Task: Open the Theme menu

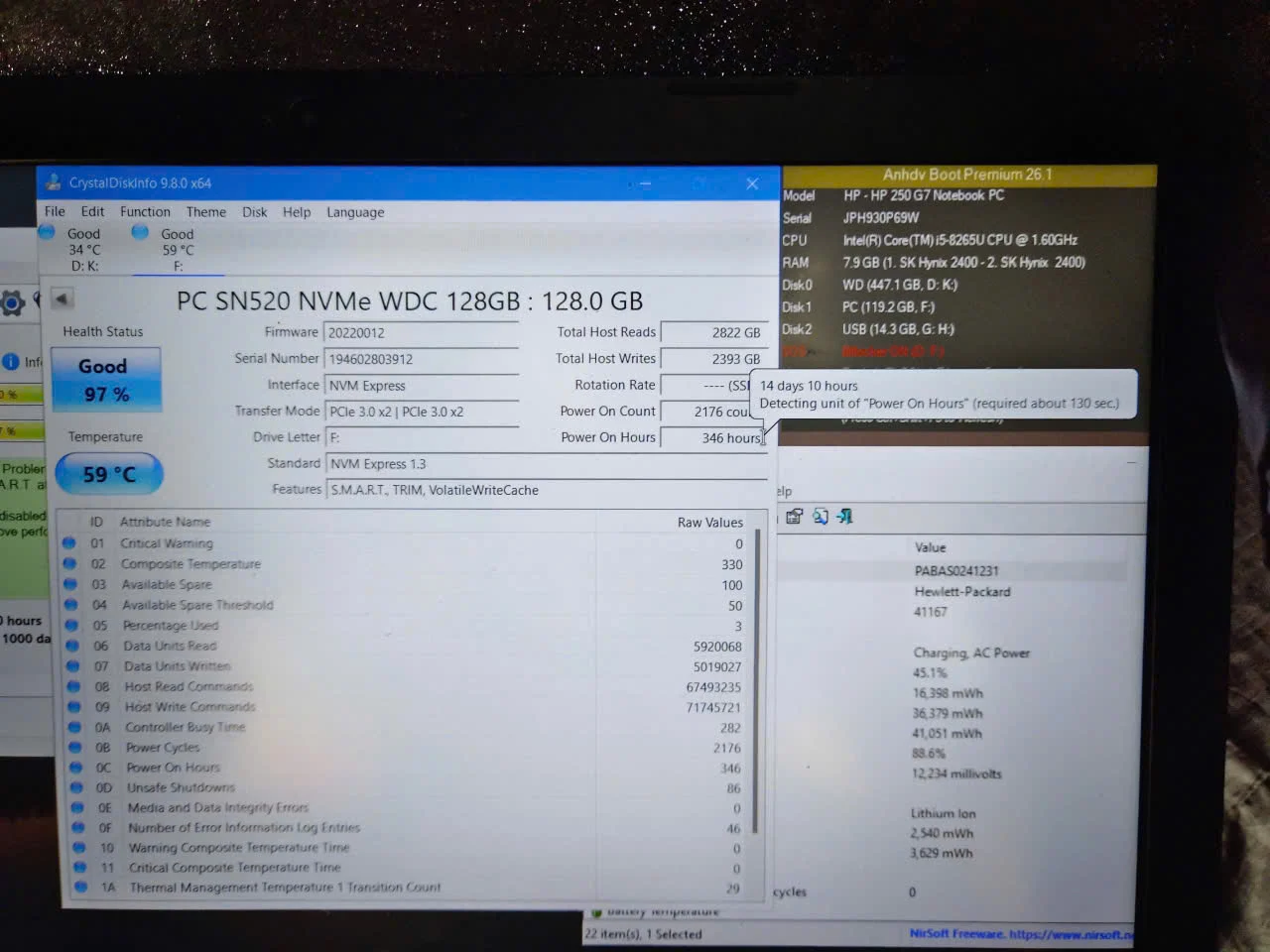Action: pyautogui.click(x=205, y=211)
